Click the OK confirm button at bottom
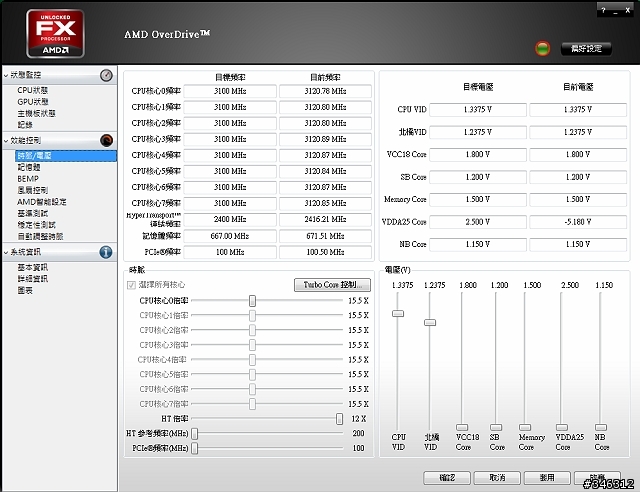 (x=447, y=478)
